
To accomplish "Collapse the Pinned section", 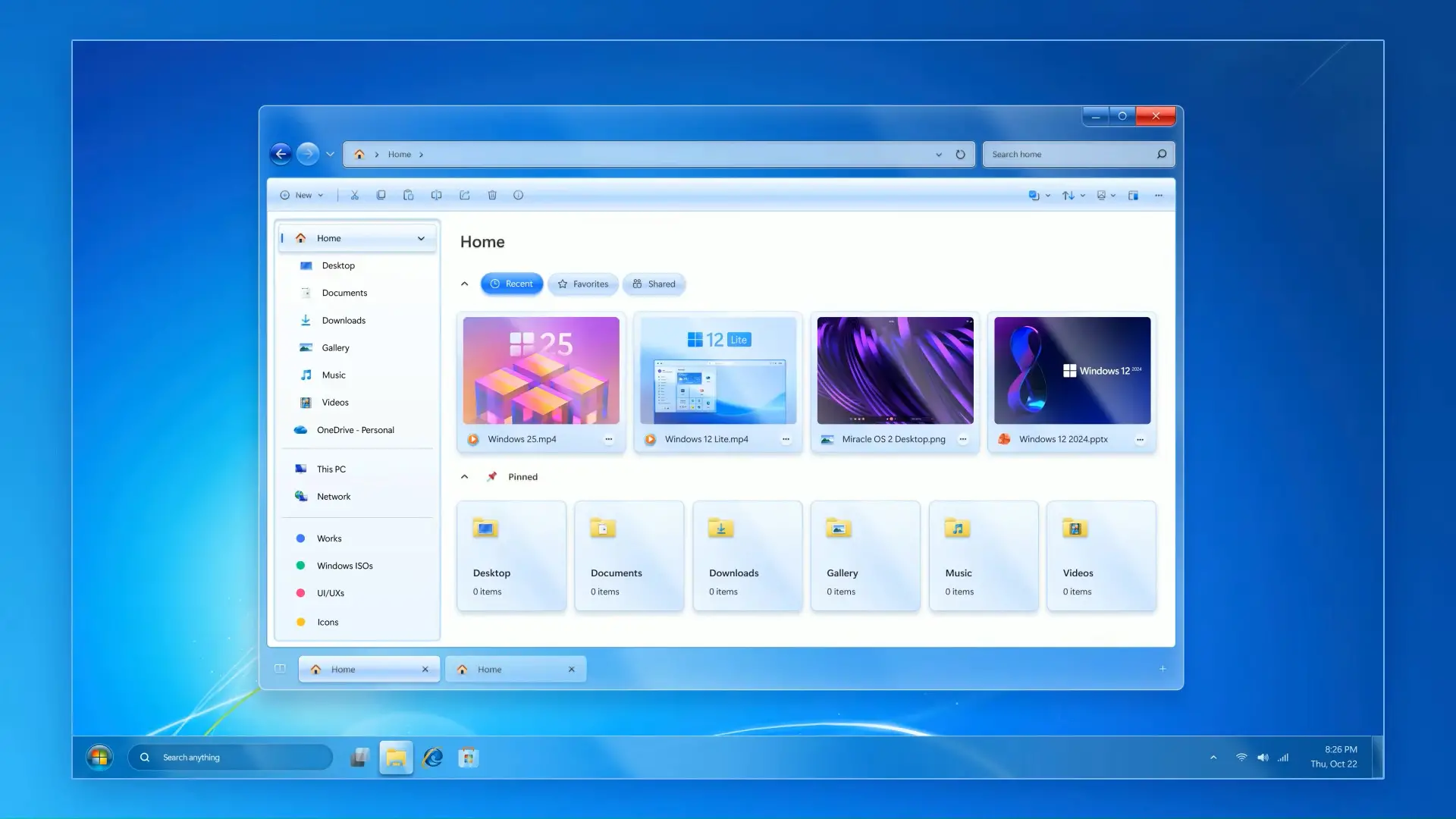I will [465, 476].
